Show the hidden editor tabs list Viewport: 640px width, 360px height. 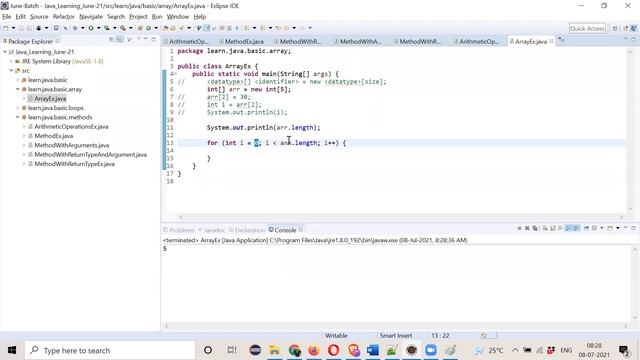[x=561, y=40]
